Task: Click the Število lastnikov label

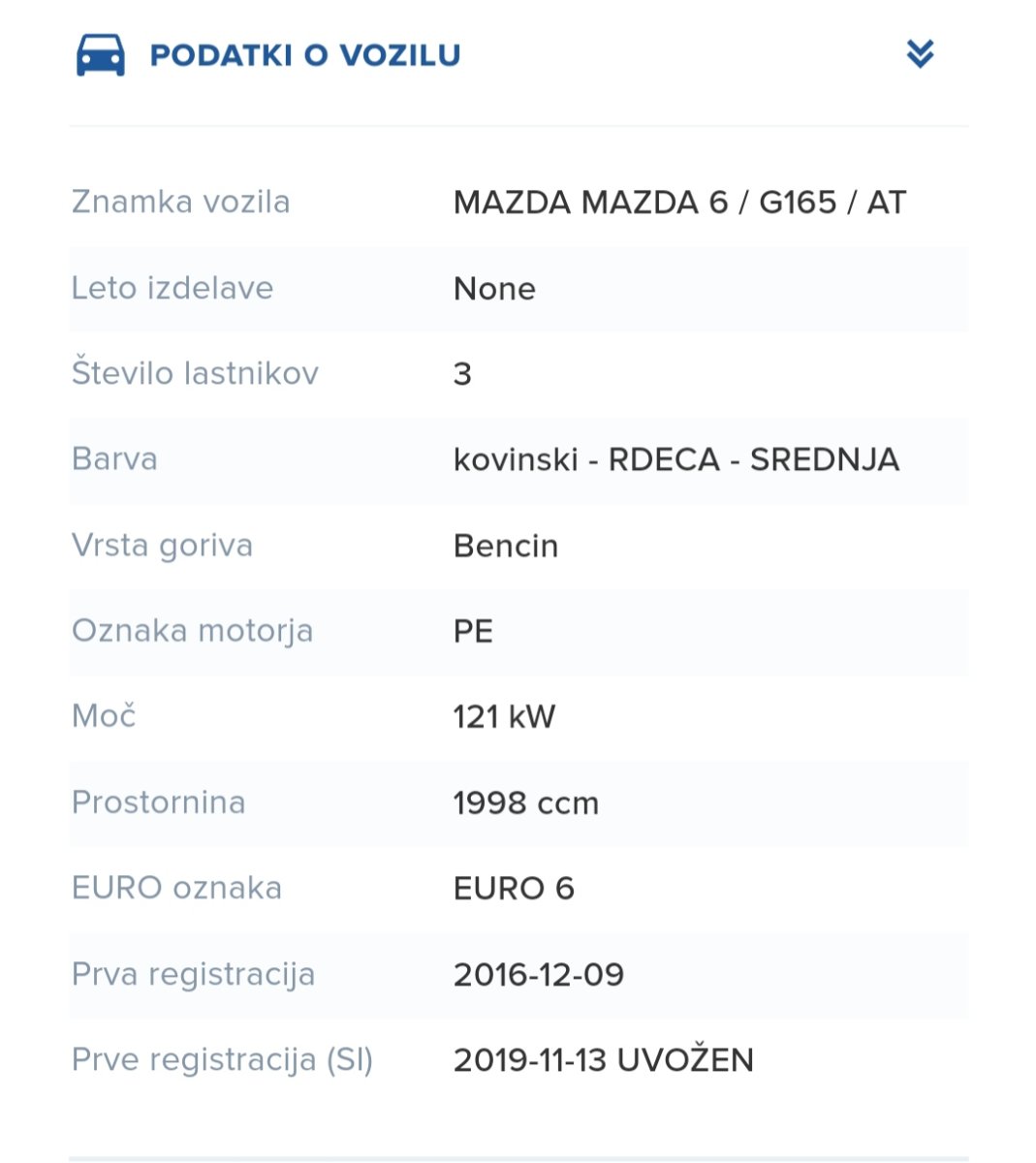Action: tap(195, 373)
